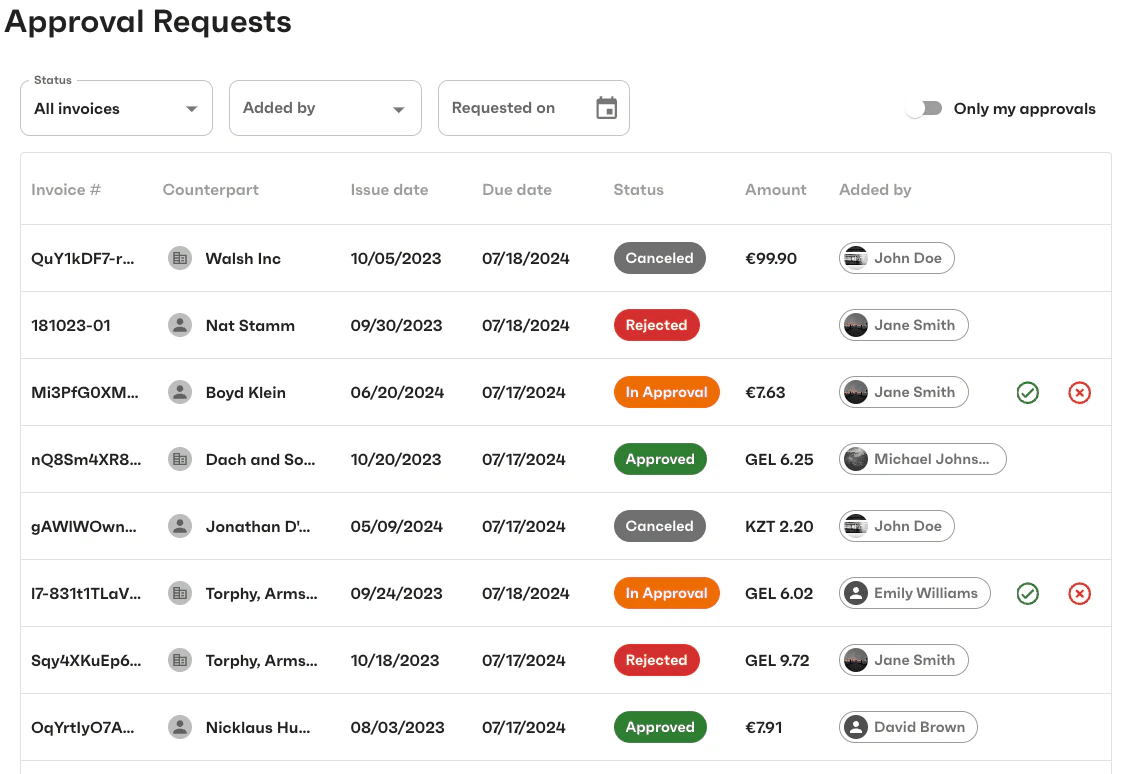Click the person icon beside Nat Stamm
Image resolution: width=1130 pixels, height=774 pixels.
click(x=180, y=325)
